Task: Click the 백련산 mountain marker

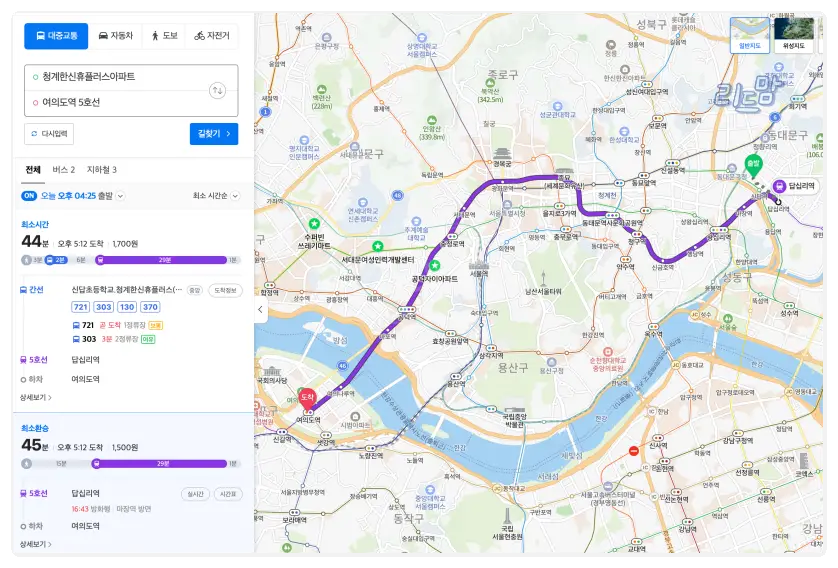Action: coord(321,90)
